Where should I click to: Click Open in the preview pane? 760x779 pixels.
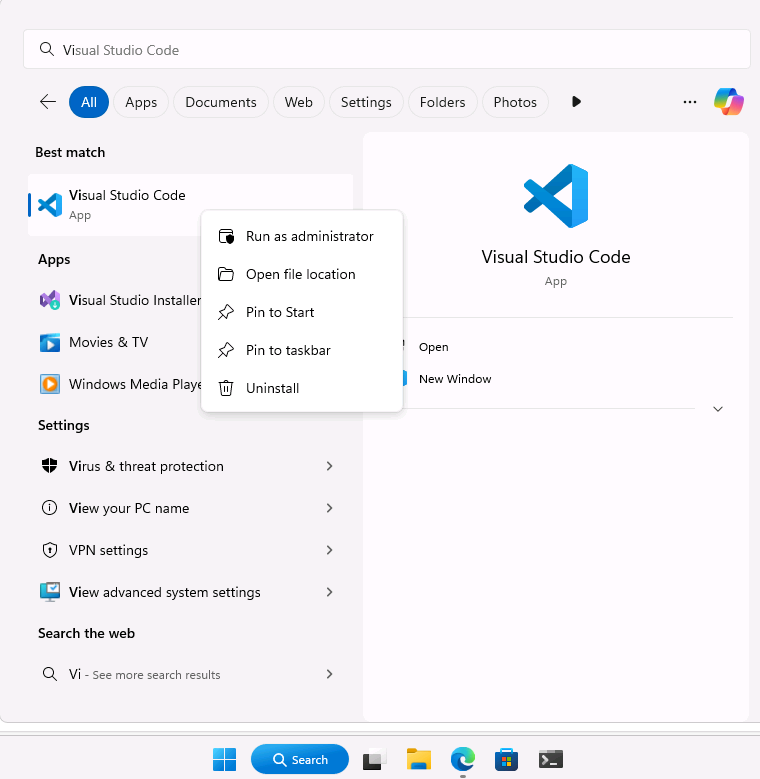coord(434,347)
